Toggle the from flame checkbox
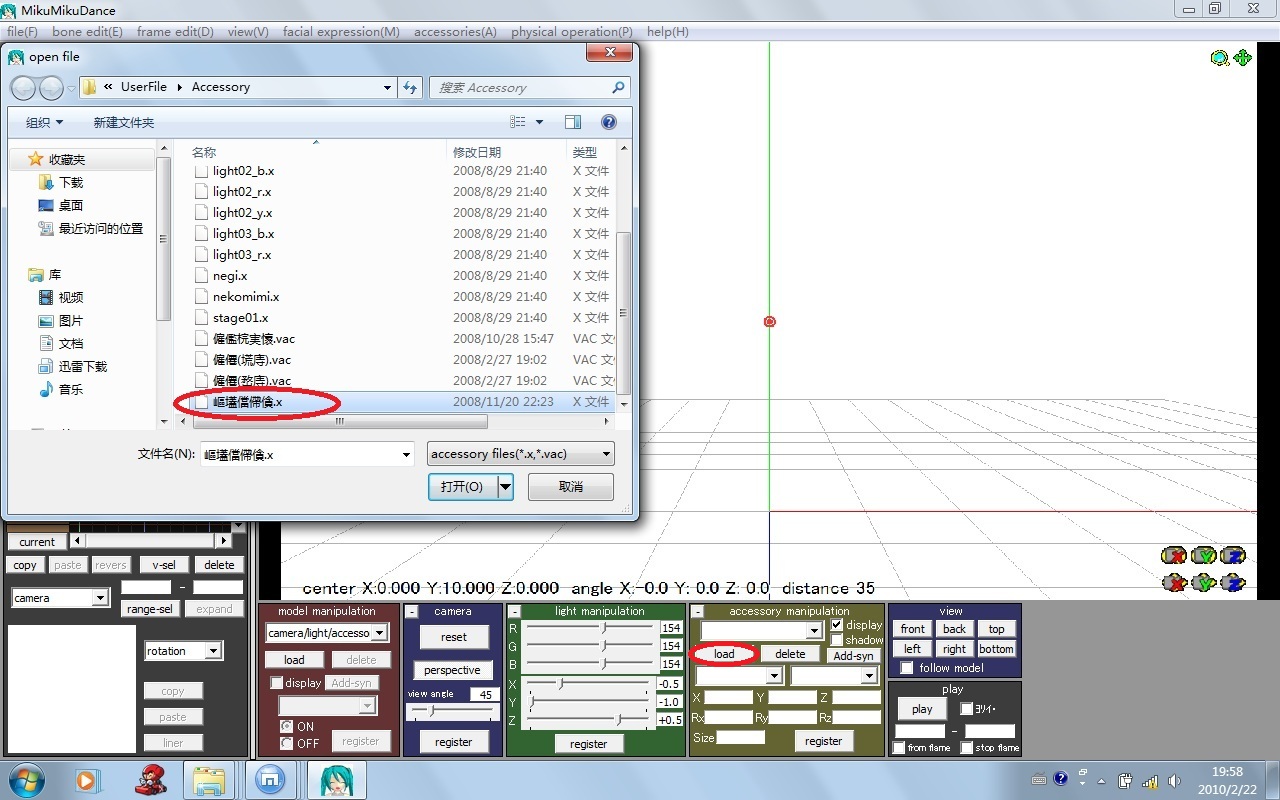 coord(899,748)
